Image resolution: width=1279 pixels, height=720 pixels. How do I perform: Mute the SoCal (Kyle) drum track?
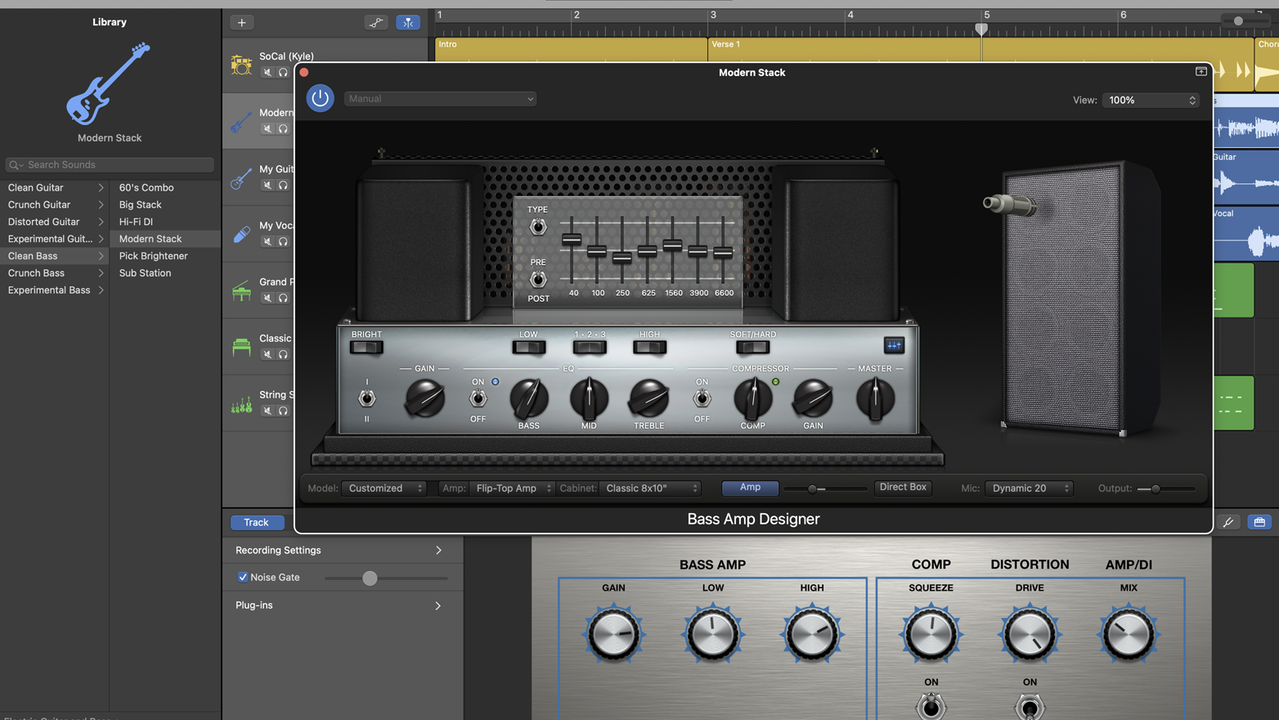click(x=268, y=72)
